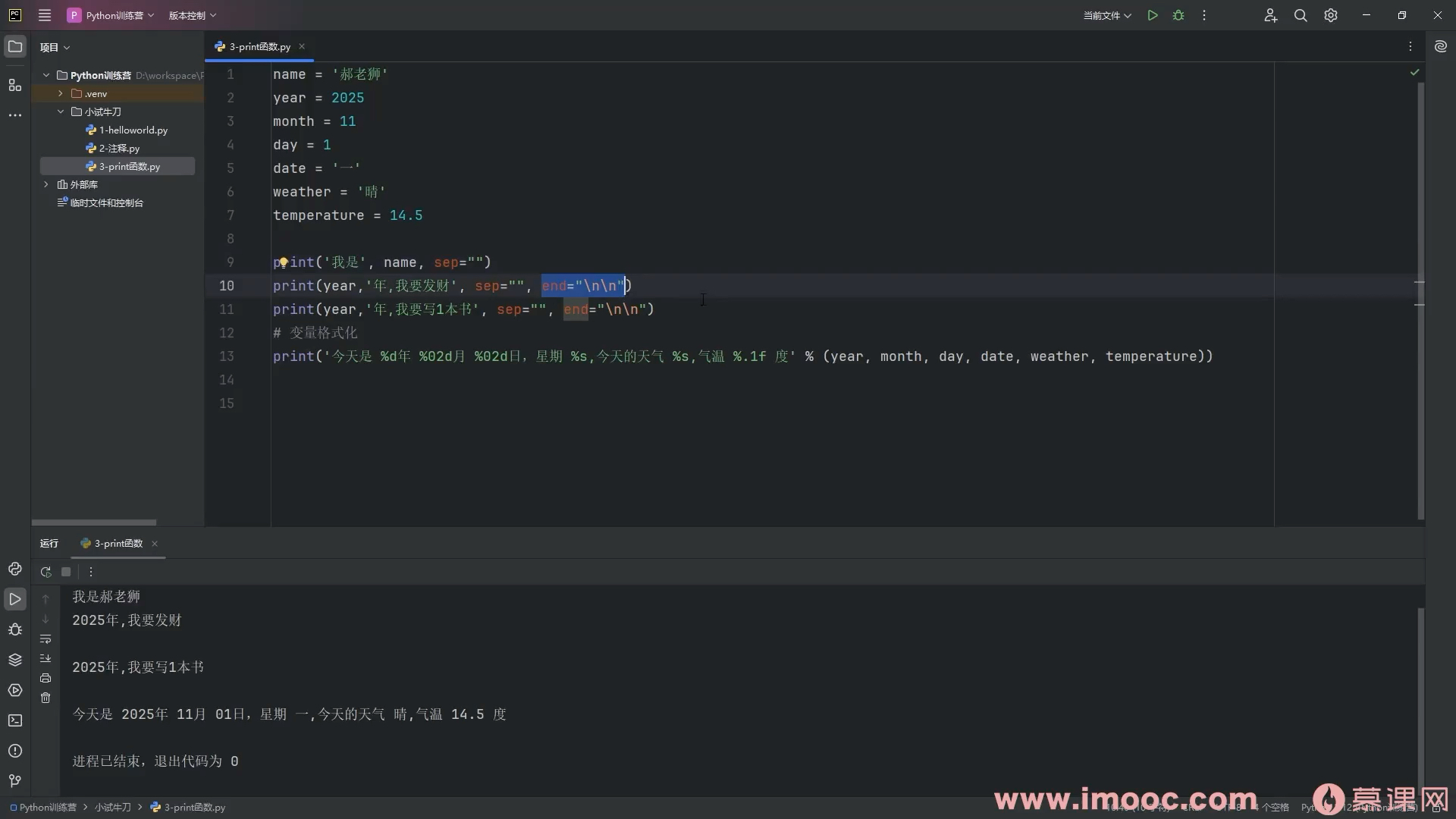Open the 版本控制 menu
Viewport: 1456px width, 819px height.
[x=192, y=15]
